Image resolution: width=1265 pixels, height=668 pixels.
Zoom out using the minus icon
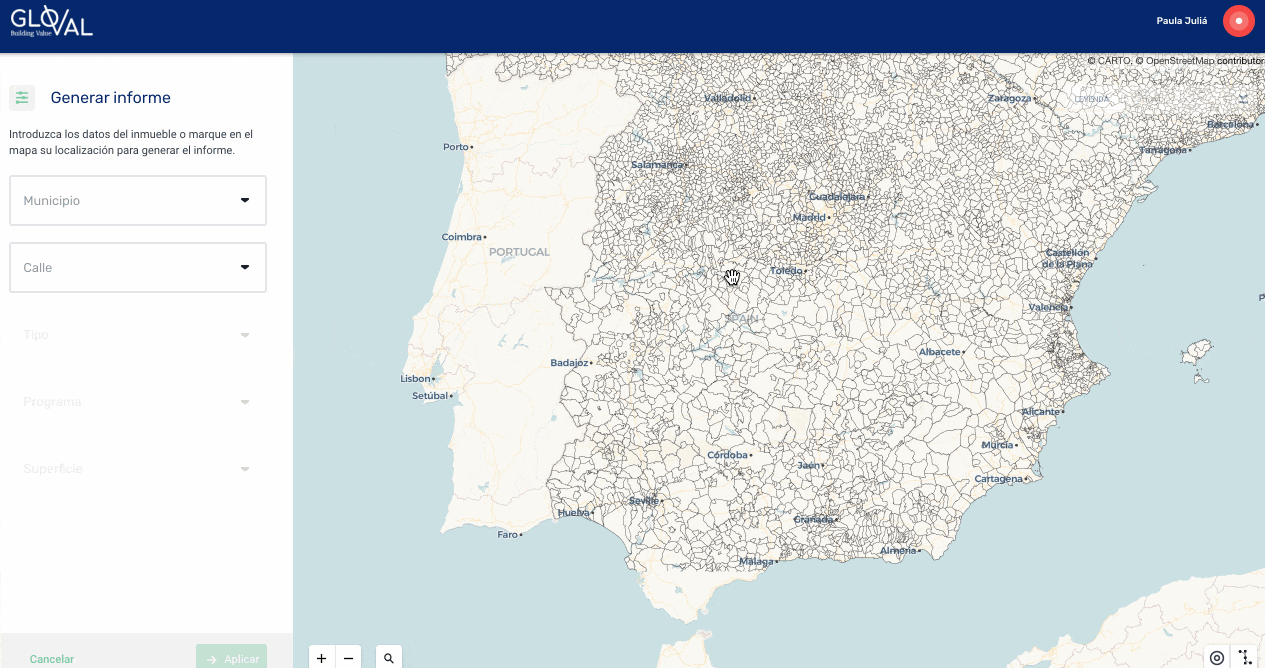[348, 657]
